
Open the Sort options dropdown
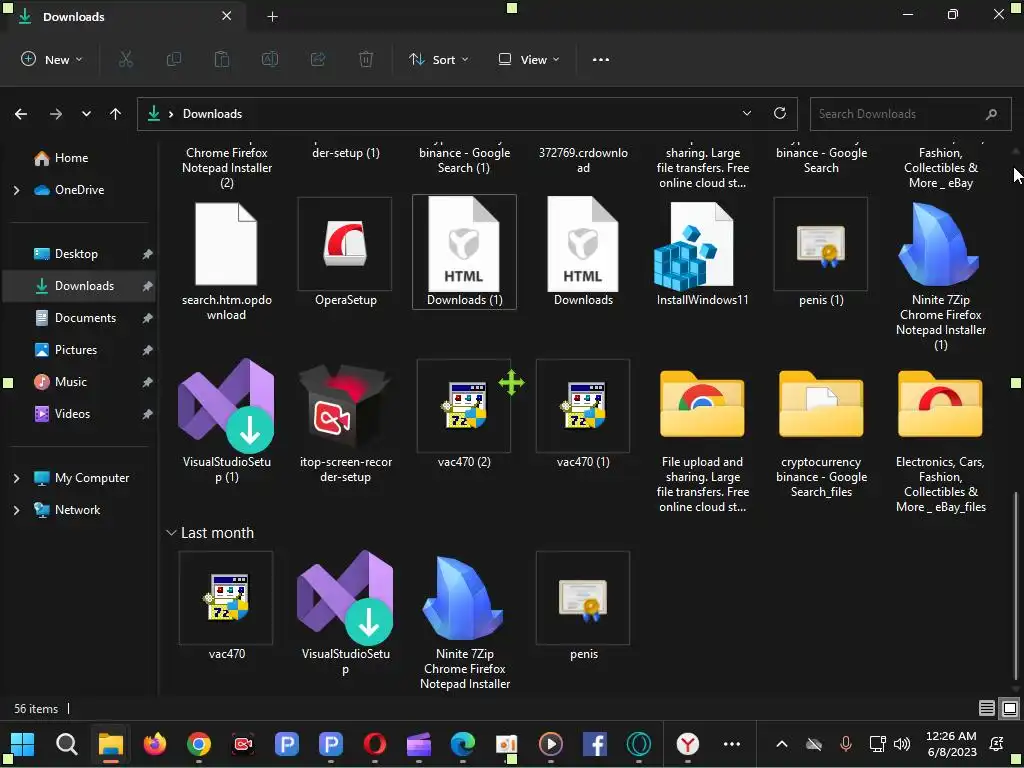tap(439, 59)
